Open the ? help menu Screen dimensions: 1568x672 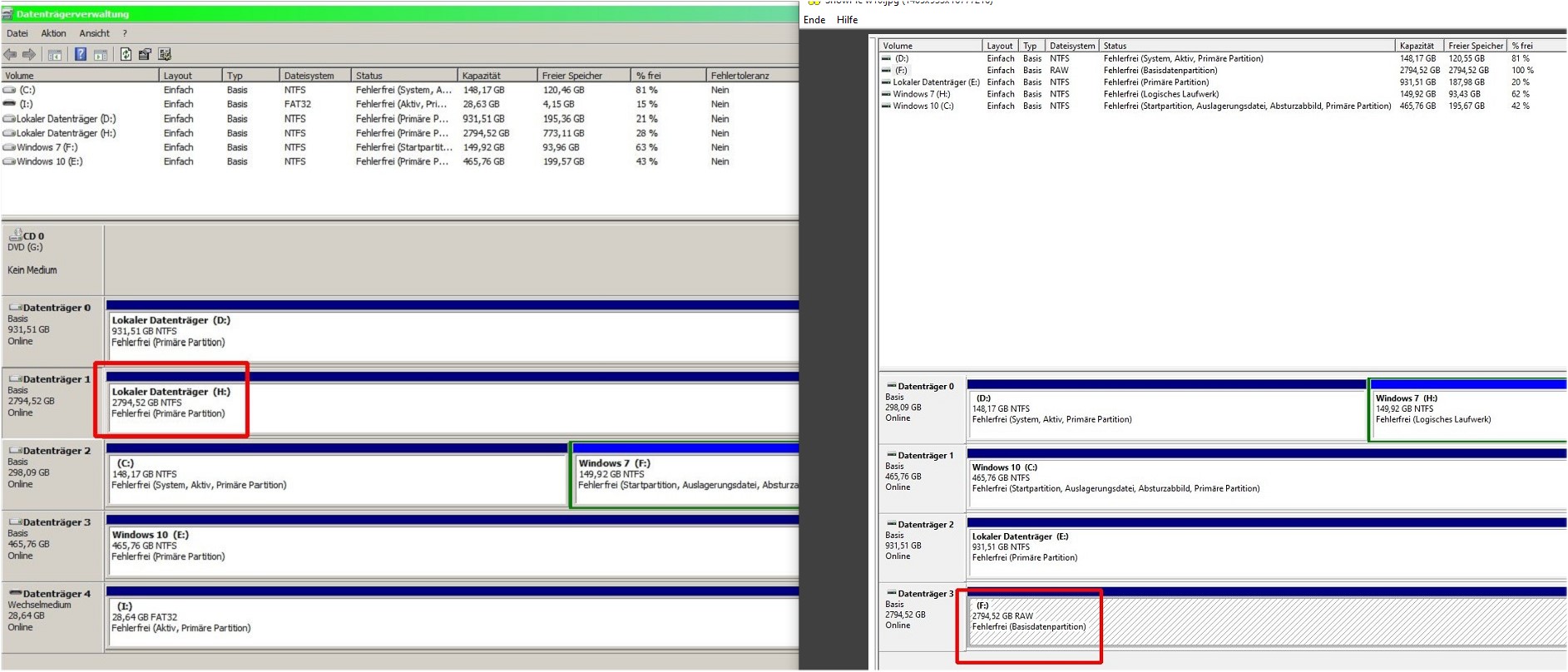(125, 33)
